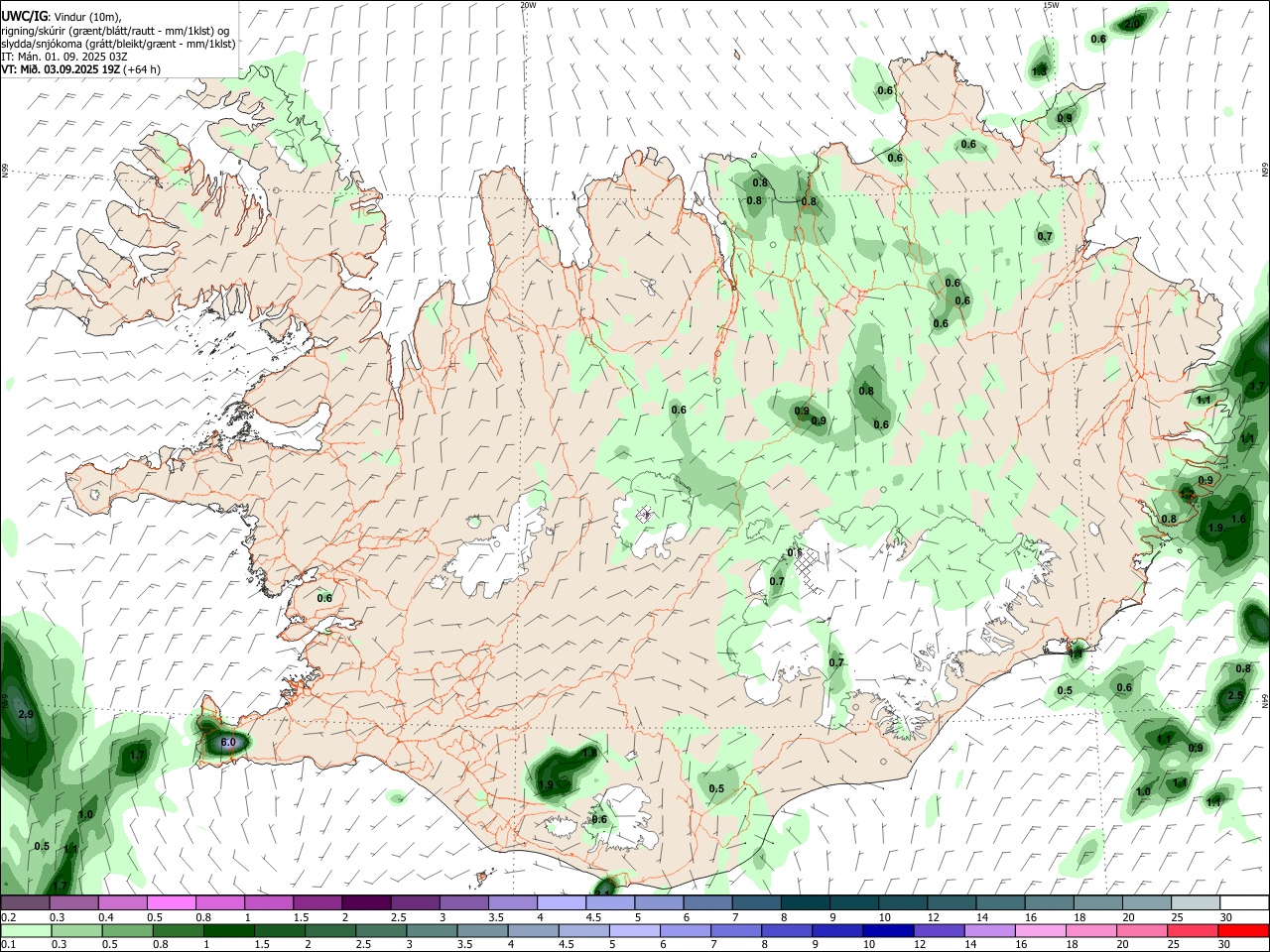Viewport: 1270px width, 952px height.
Task: Click the 20W longitude label
Action: [528, 5]
